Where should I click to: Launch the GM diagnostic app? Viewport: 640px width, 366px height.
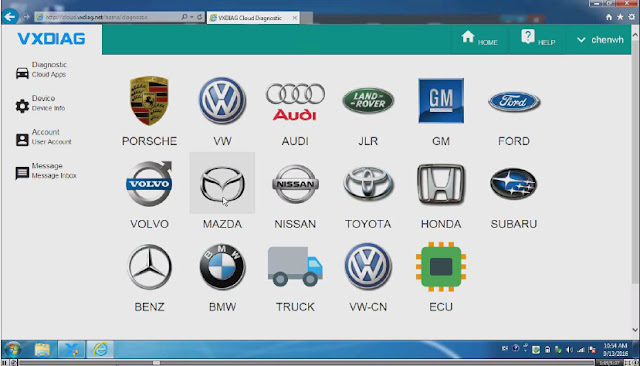(x=441, y=100)
